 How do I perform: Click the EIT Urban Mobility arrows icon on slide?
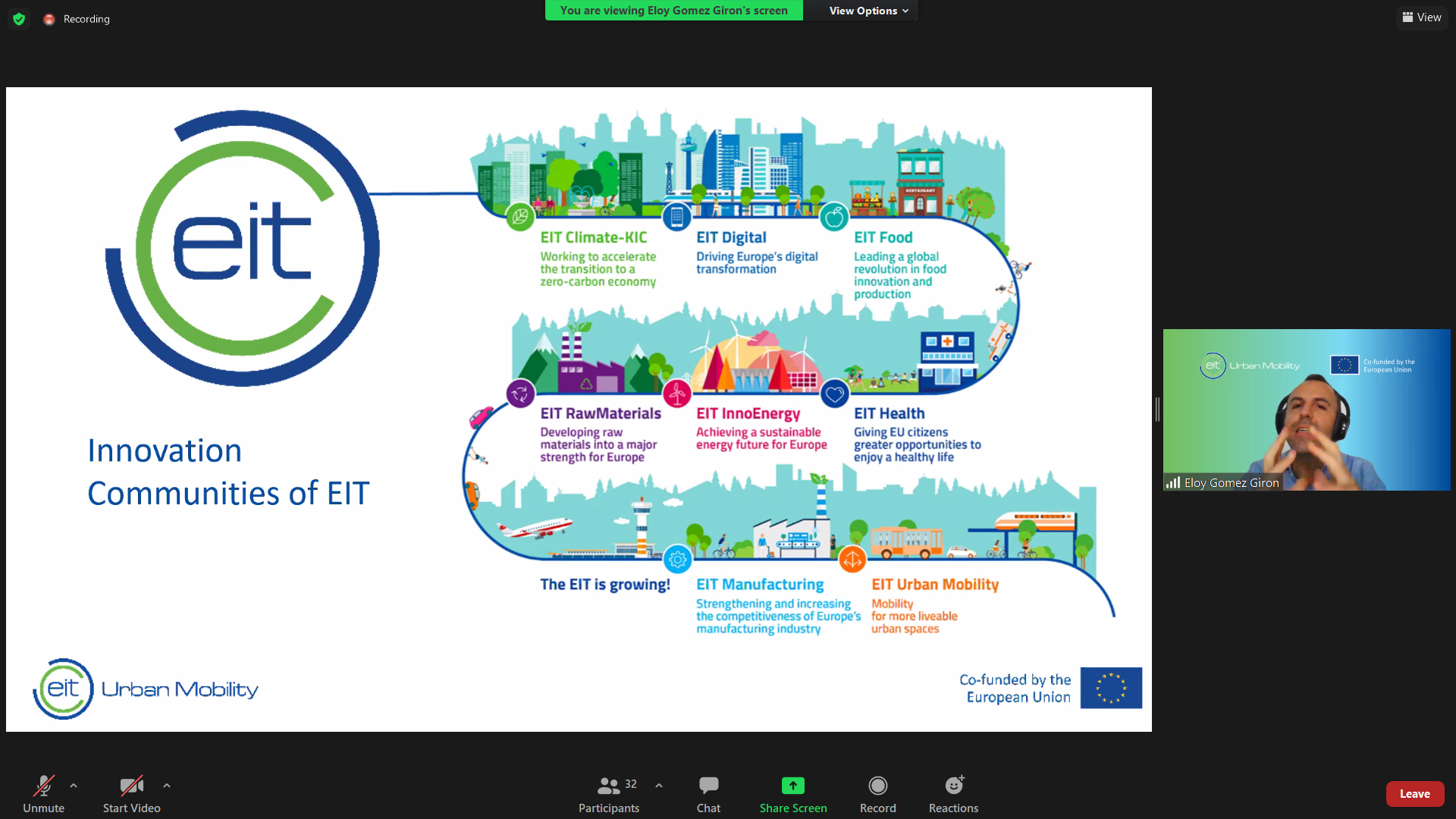(x=852, y=560)
